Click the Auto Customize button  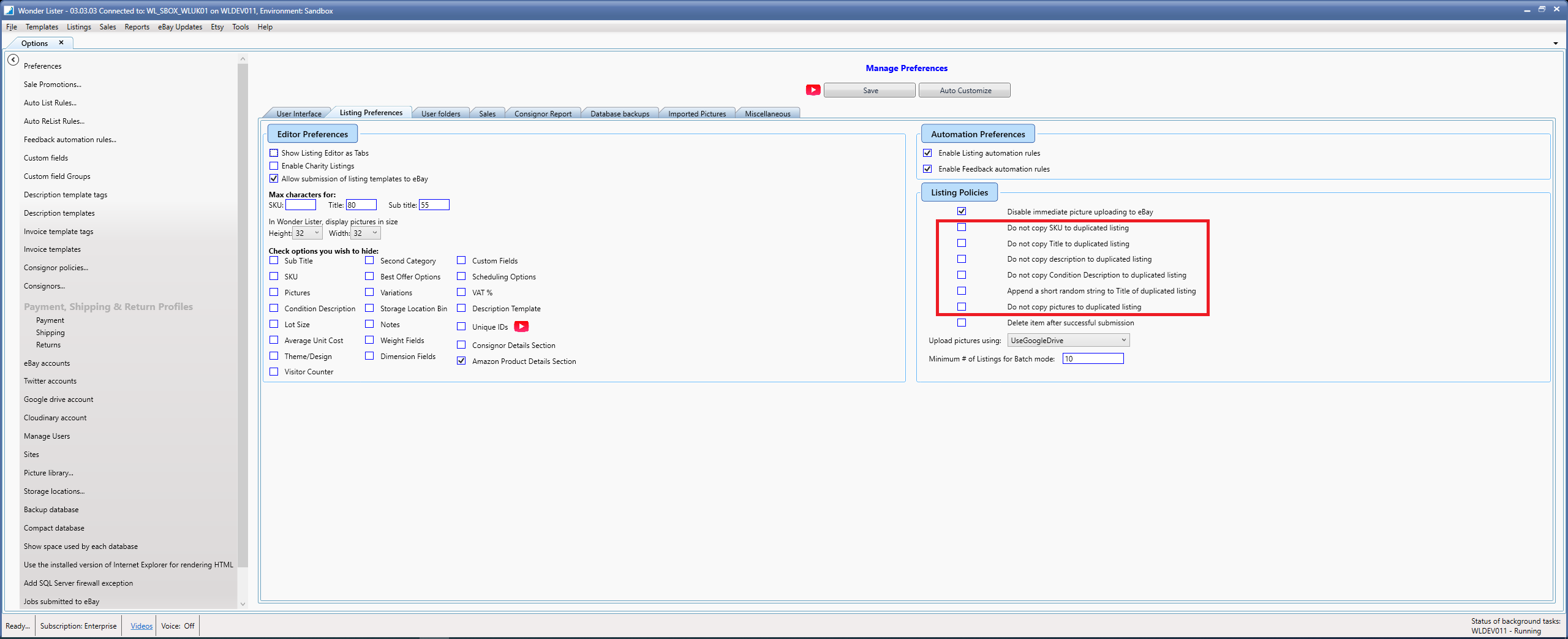[965, 90]
